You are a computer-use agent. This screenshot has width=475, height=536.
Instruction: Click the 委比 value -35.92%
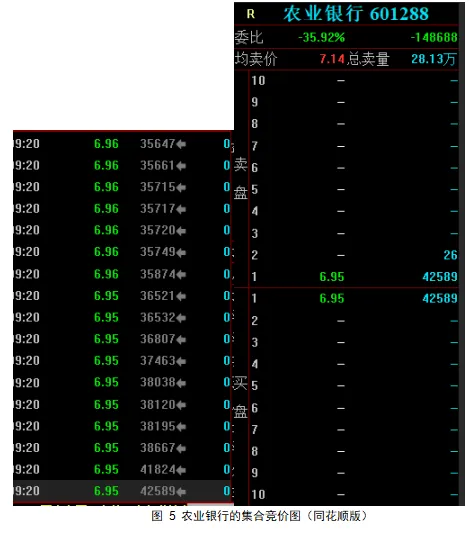[322, 37]
